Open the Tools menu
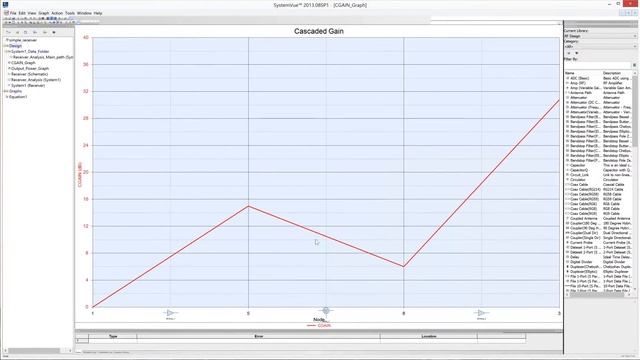This screenshot has width=640, height=360. click(x=70, y=13)
